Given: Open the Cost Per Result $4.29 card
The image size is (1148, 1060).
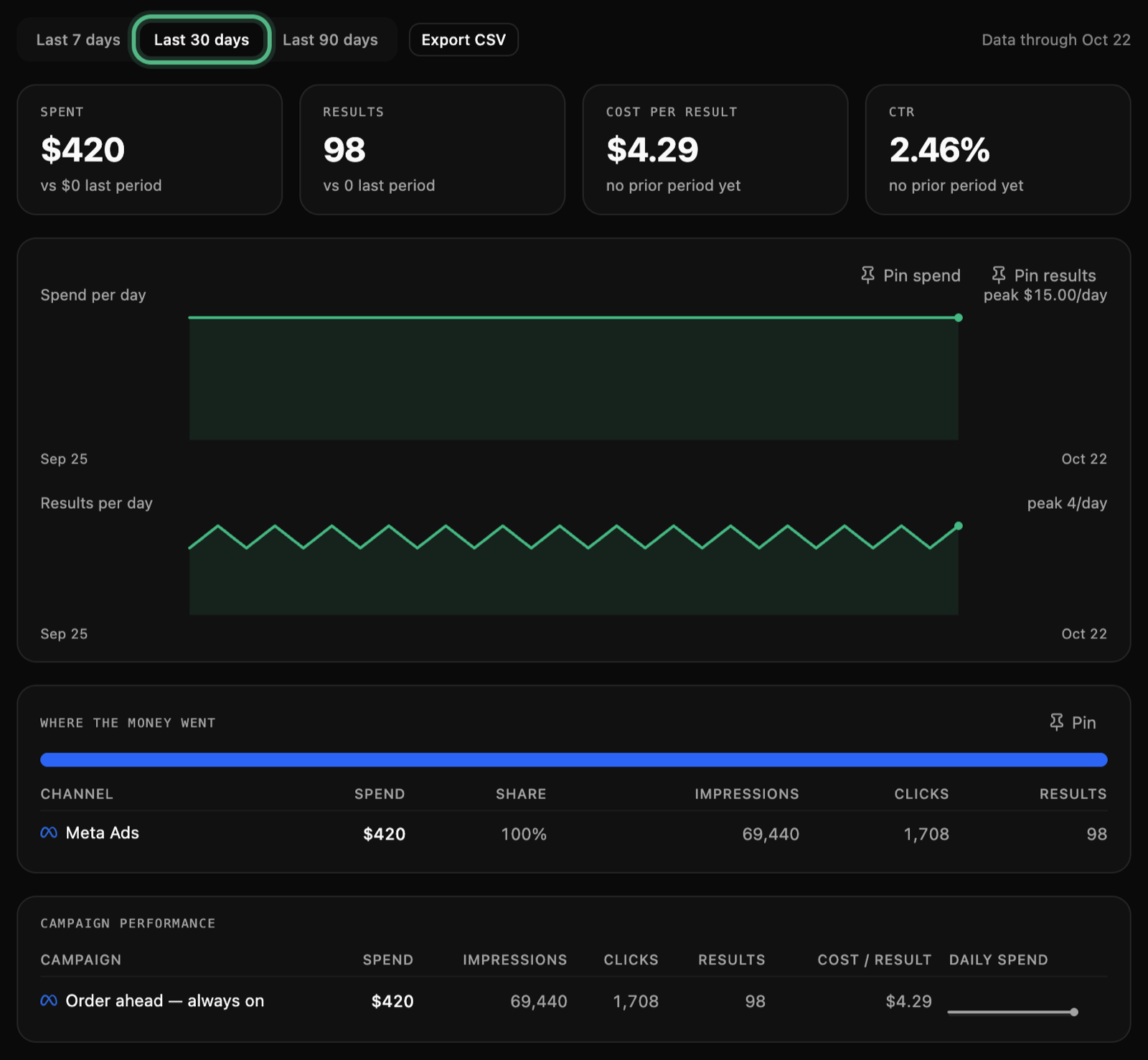Looking at the screenshot, I should coord(715,150).
